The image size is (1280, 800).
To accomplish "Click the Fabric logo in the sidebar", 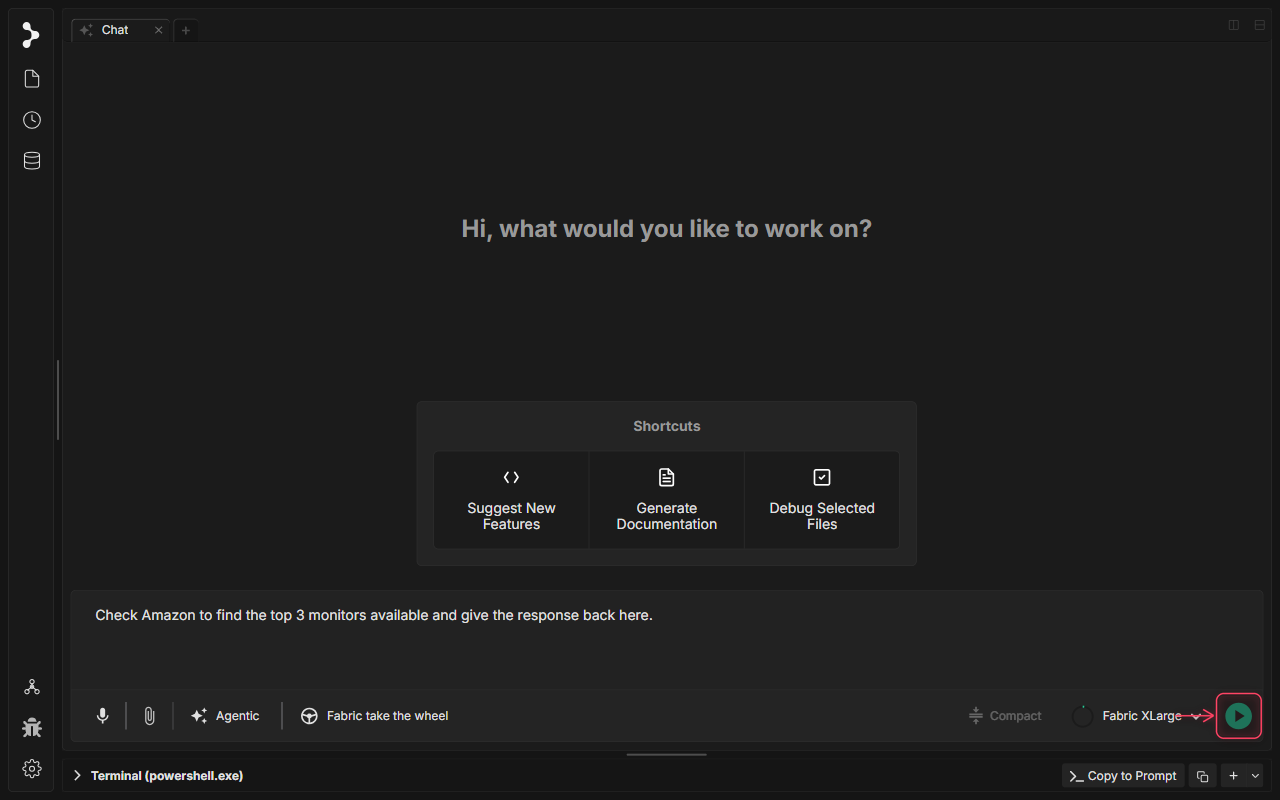I will (31, 35).
